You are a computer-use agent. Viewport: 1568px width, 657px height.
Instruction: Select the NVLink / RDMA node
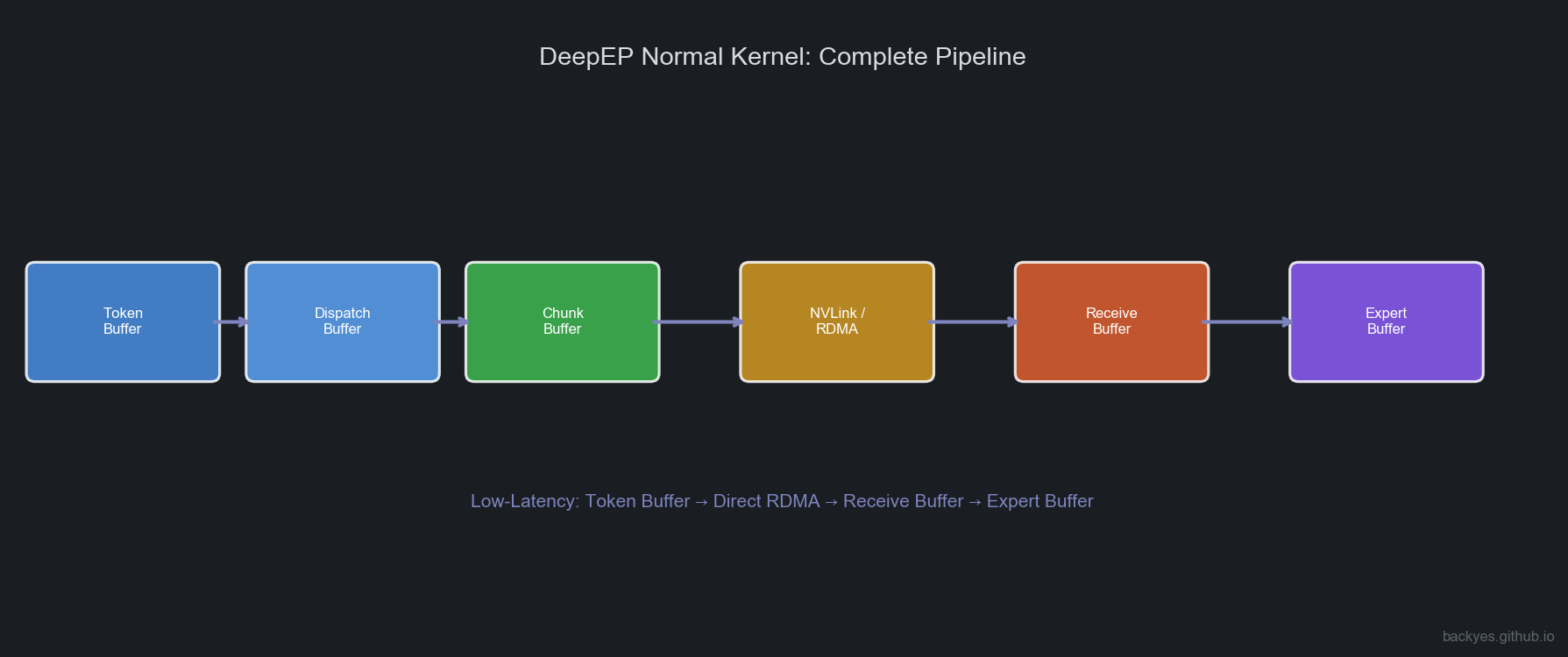pos(837,321)
